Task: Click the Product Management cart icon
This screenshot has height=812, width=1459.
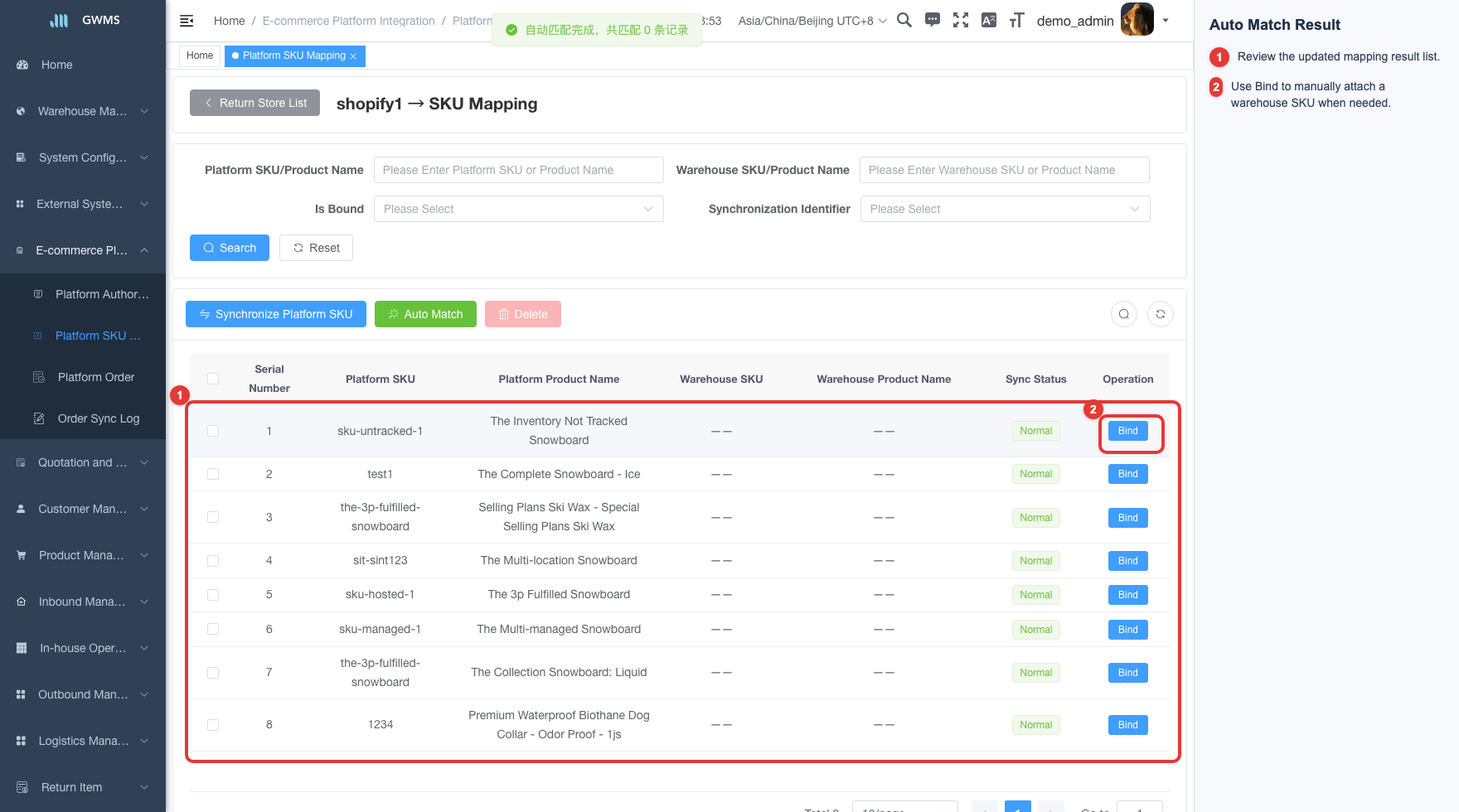Action: [x=21, y=555]
